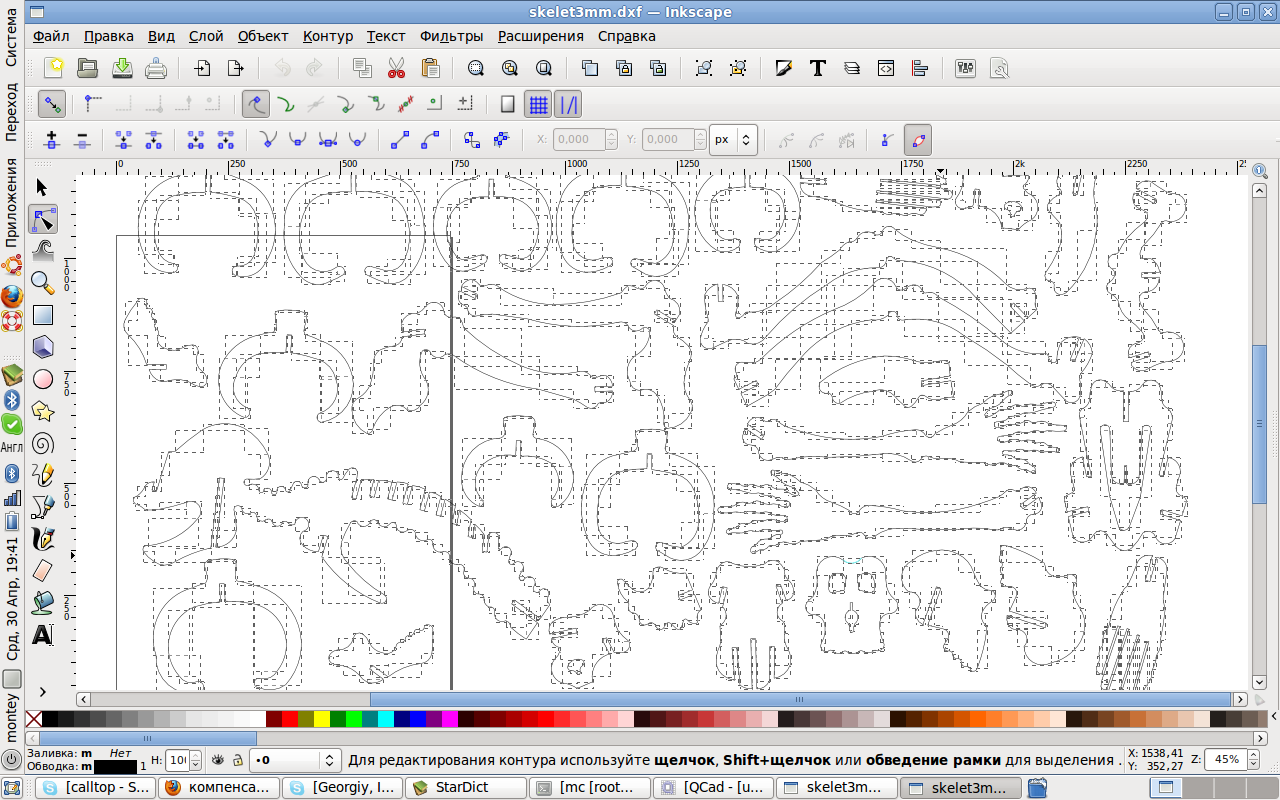This screenshot has height=800, width=1280.
Task: Switch to the calltop Skype taskbar window
Action: pos(95,787)
